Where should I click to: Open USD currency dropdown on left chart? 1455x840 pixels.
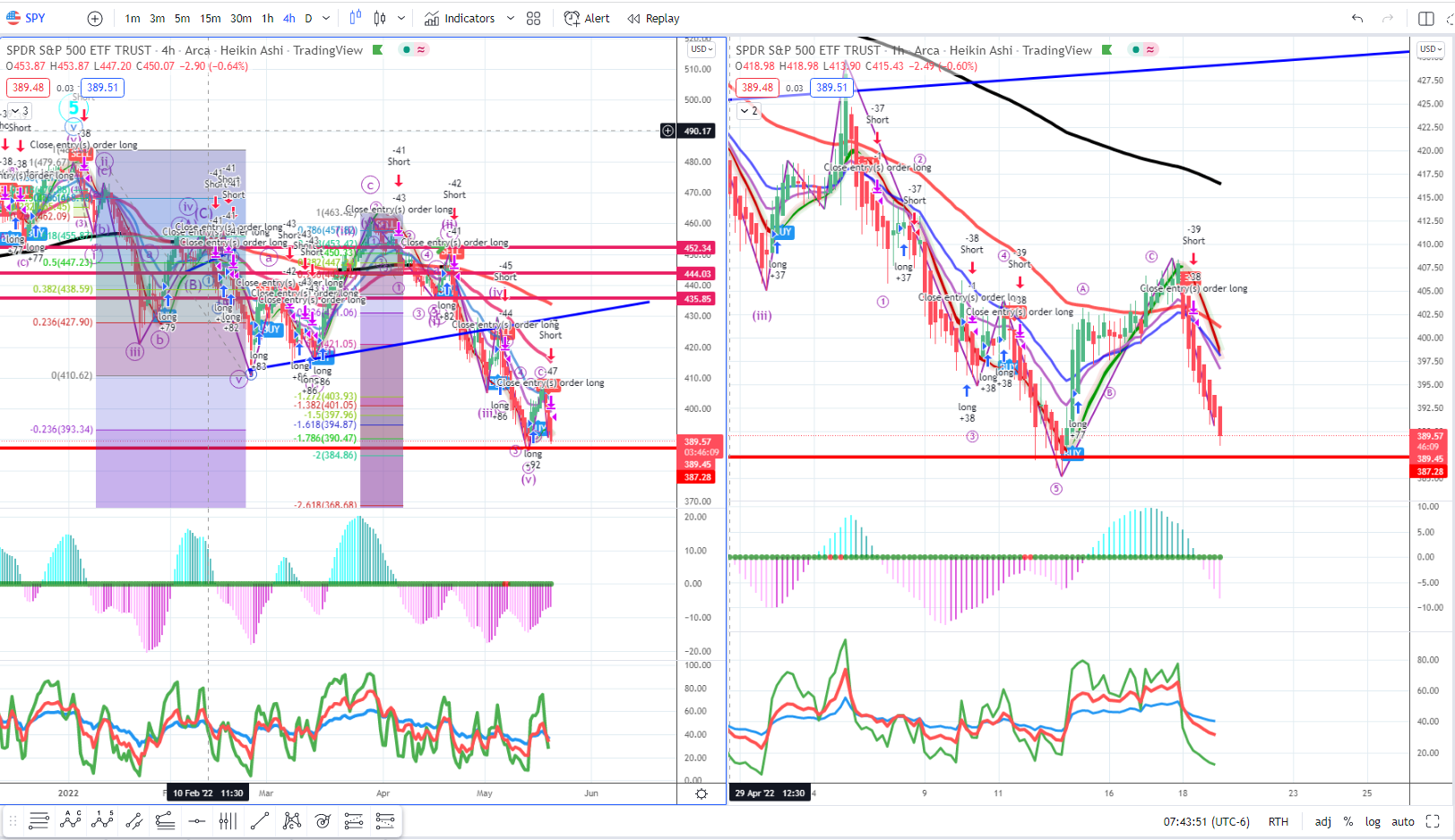[702, 49]
